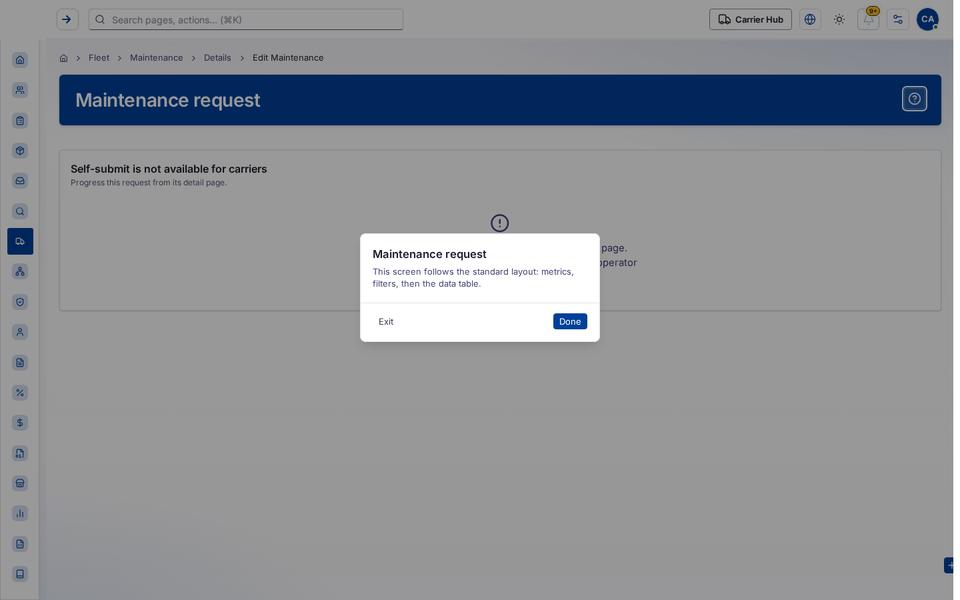Open the Home icon in the sidebar
Screen dimensions: 960x600
(x=20, y=60)
